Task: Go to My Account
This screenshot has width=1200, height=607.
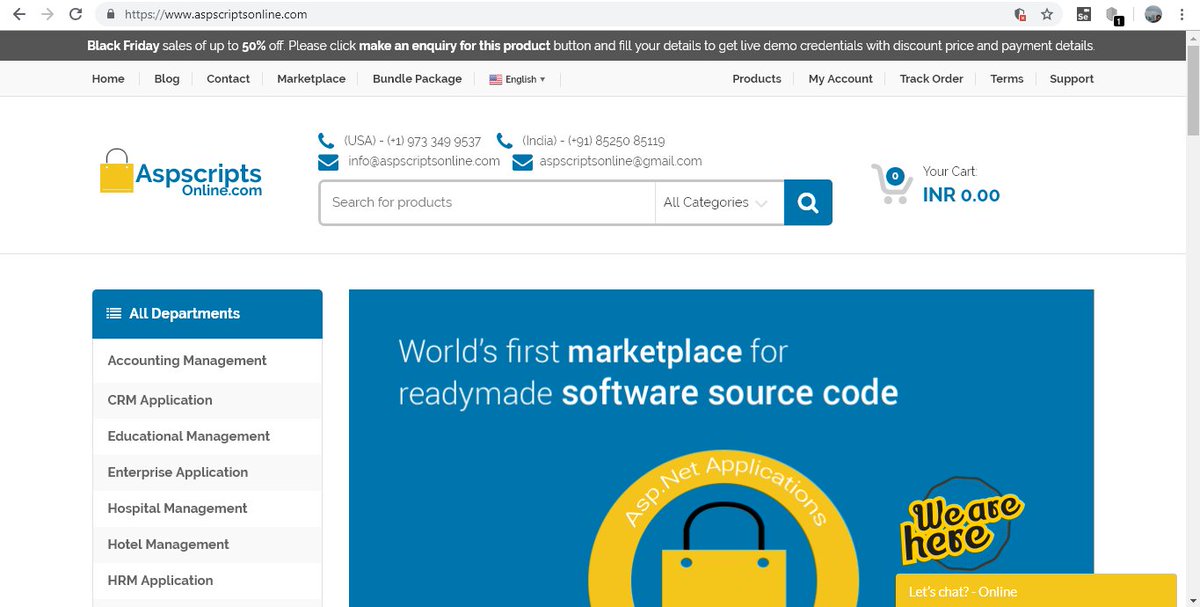Action: click(841, 79)
